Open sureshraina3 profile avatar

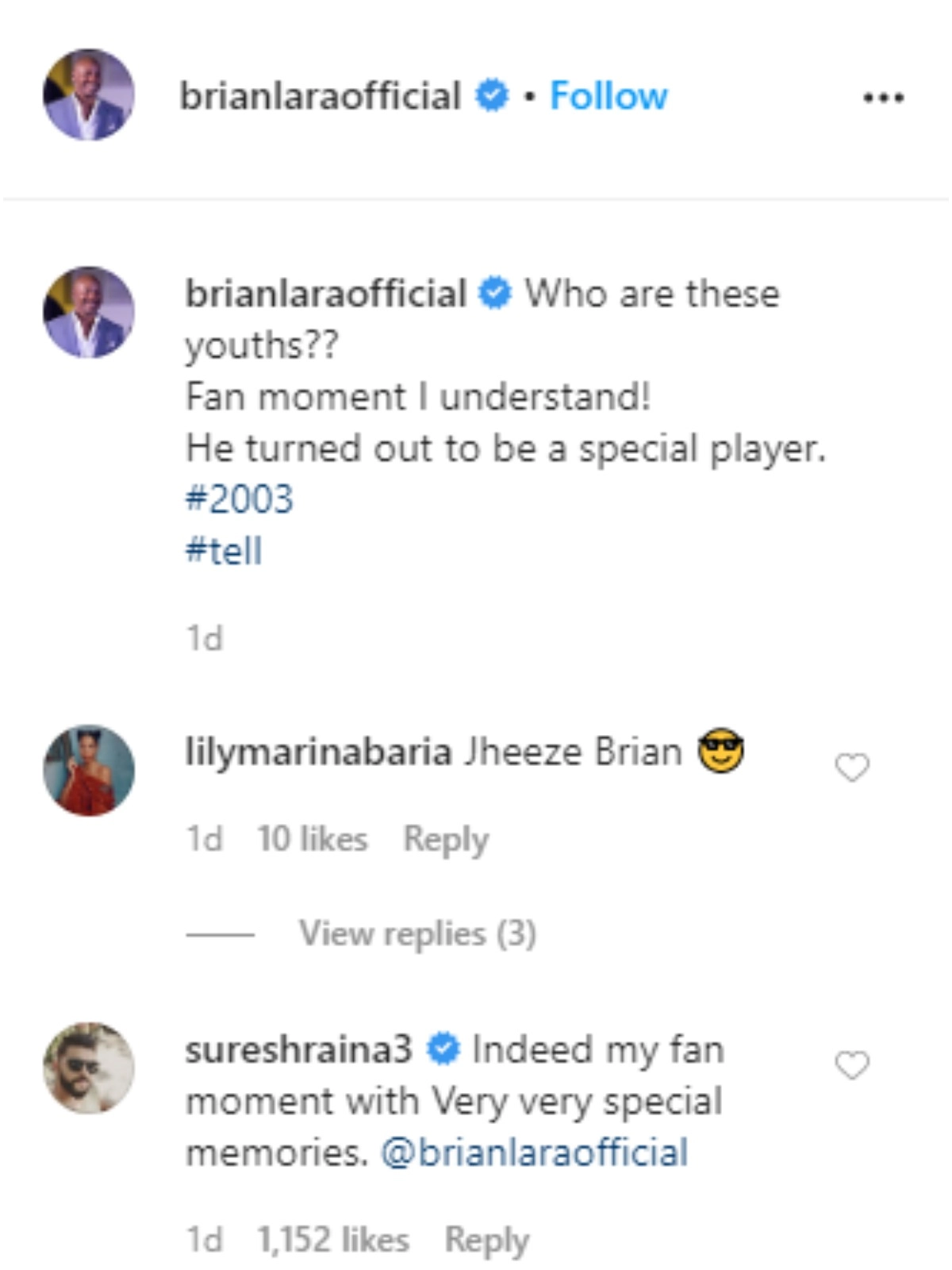point(88,1068)
